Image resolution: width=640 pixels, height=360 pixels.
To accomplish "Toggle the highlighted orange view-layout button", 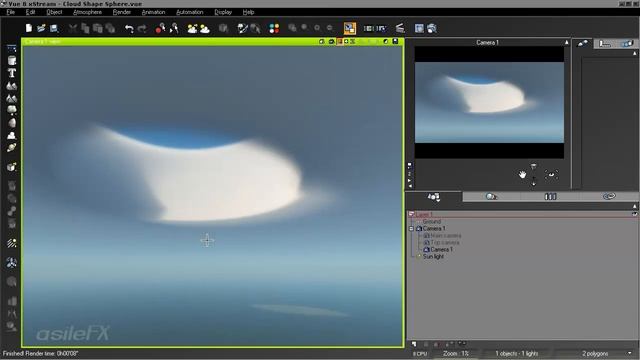I will coord(350,28).
